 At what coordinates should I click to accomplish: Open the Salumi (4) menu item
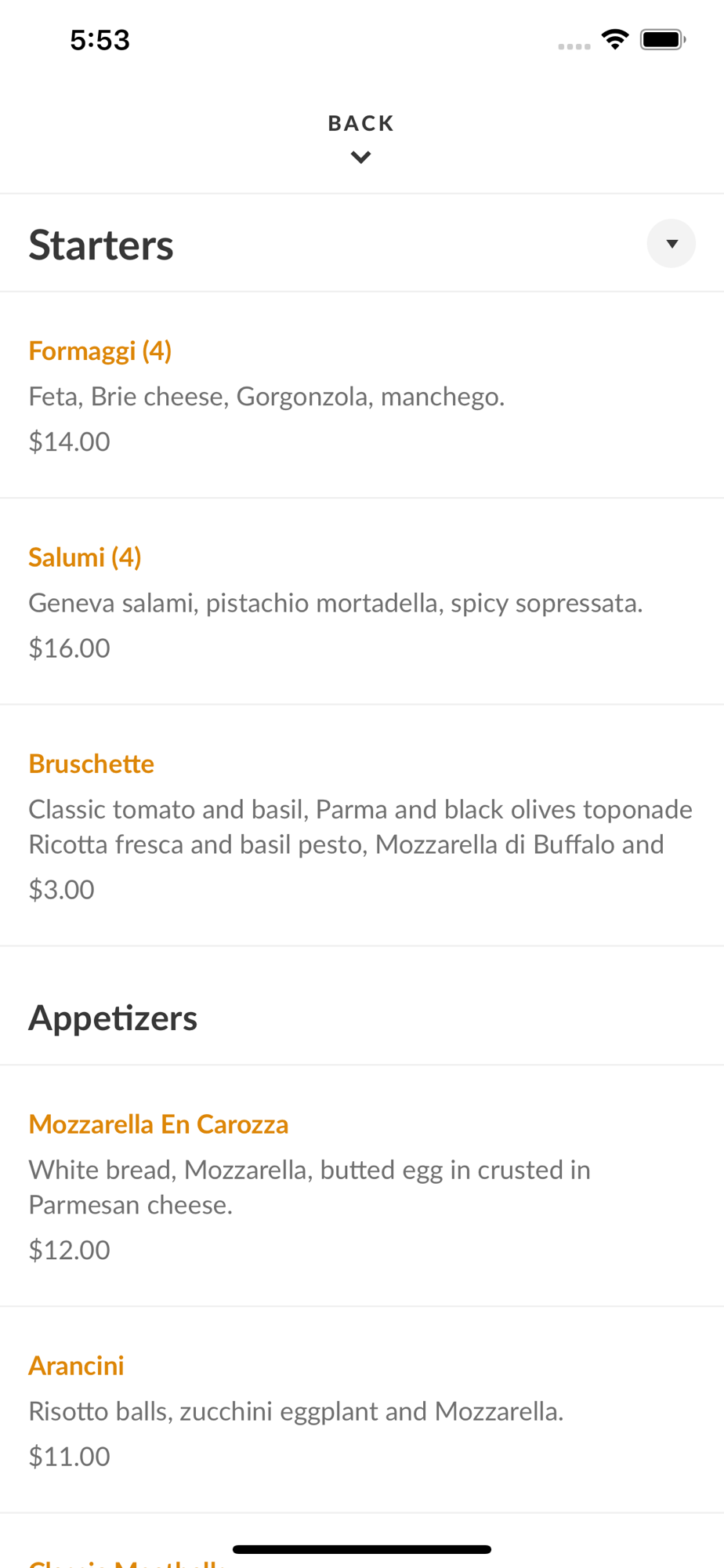coord(85,557)
